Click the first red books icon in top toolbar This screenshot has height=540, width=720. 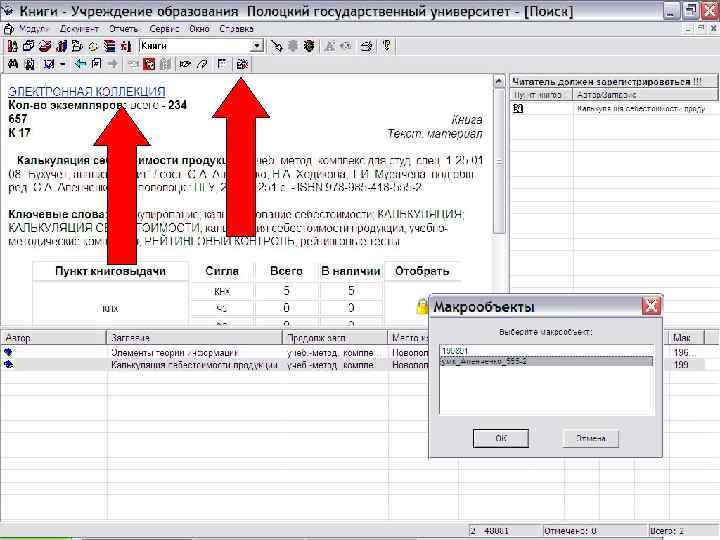coord(13,46)
